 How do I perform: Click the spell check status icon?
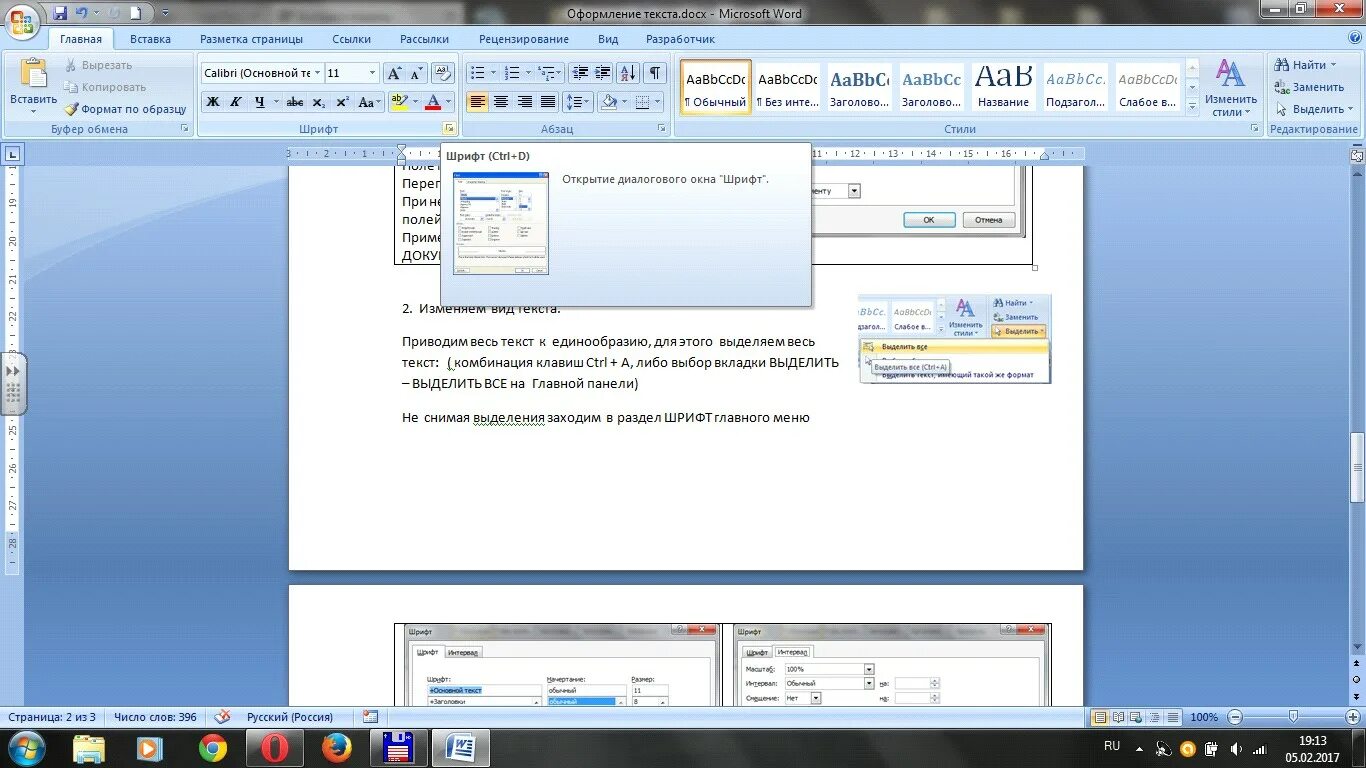tap(222, 717)
